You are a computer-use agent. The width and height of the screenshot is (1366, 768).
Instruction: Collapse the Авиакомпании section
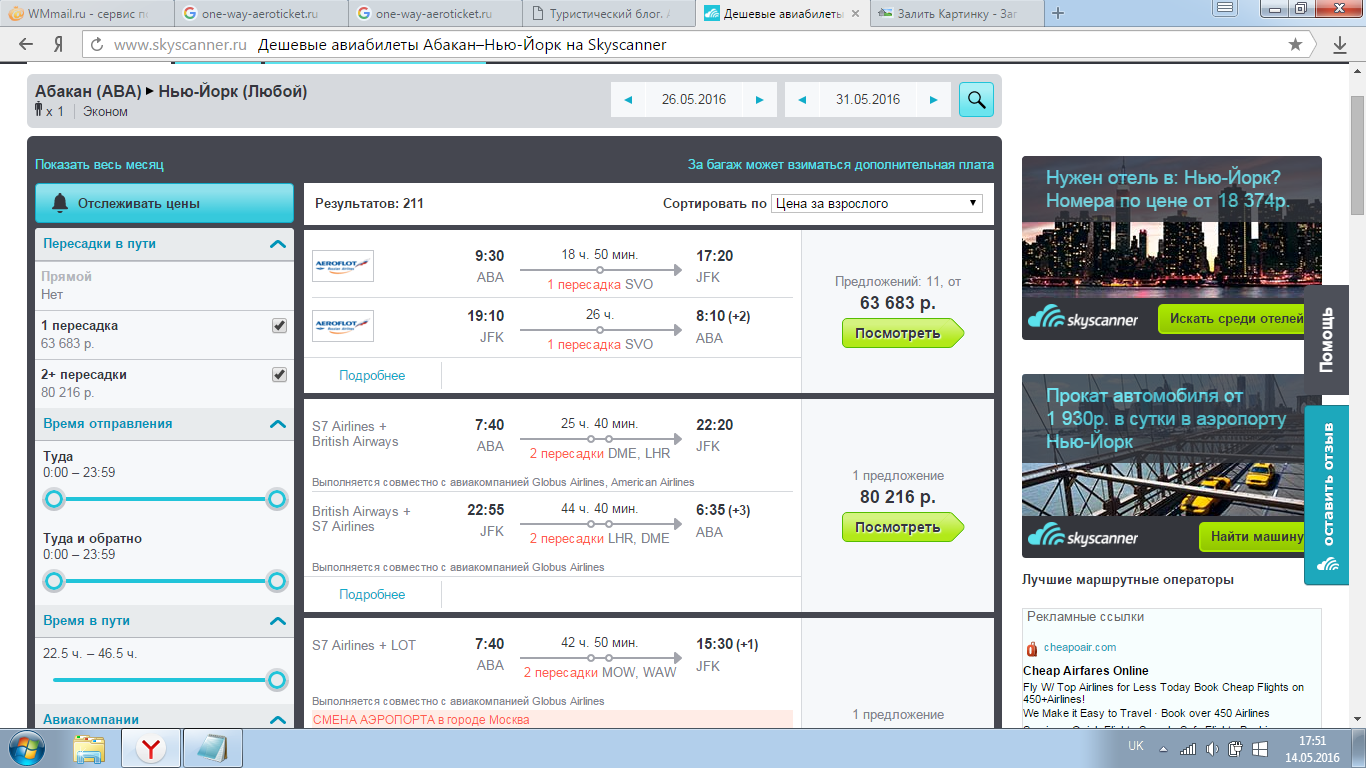(278, 719)
